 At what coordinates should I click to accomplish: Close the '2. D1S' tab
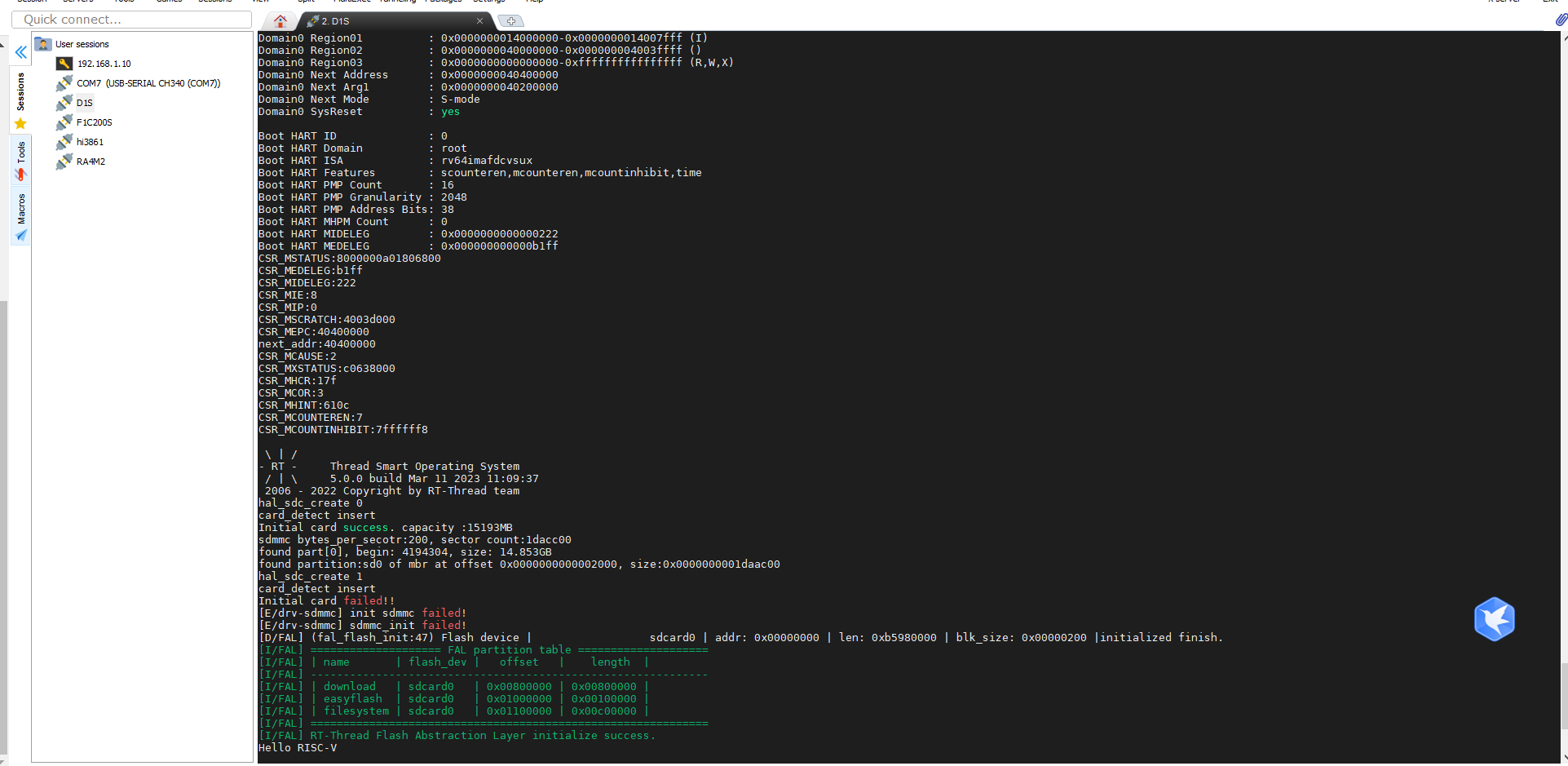(479, 20)
